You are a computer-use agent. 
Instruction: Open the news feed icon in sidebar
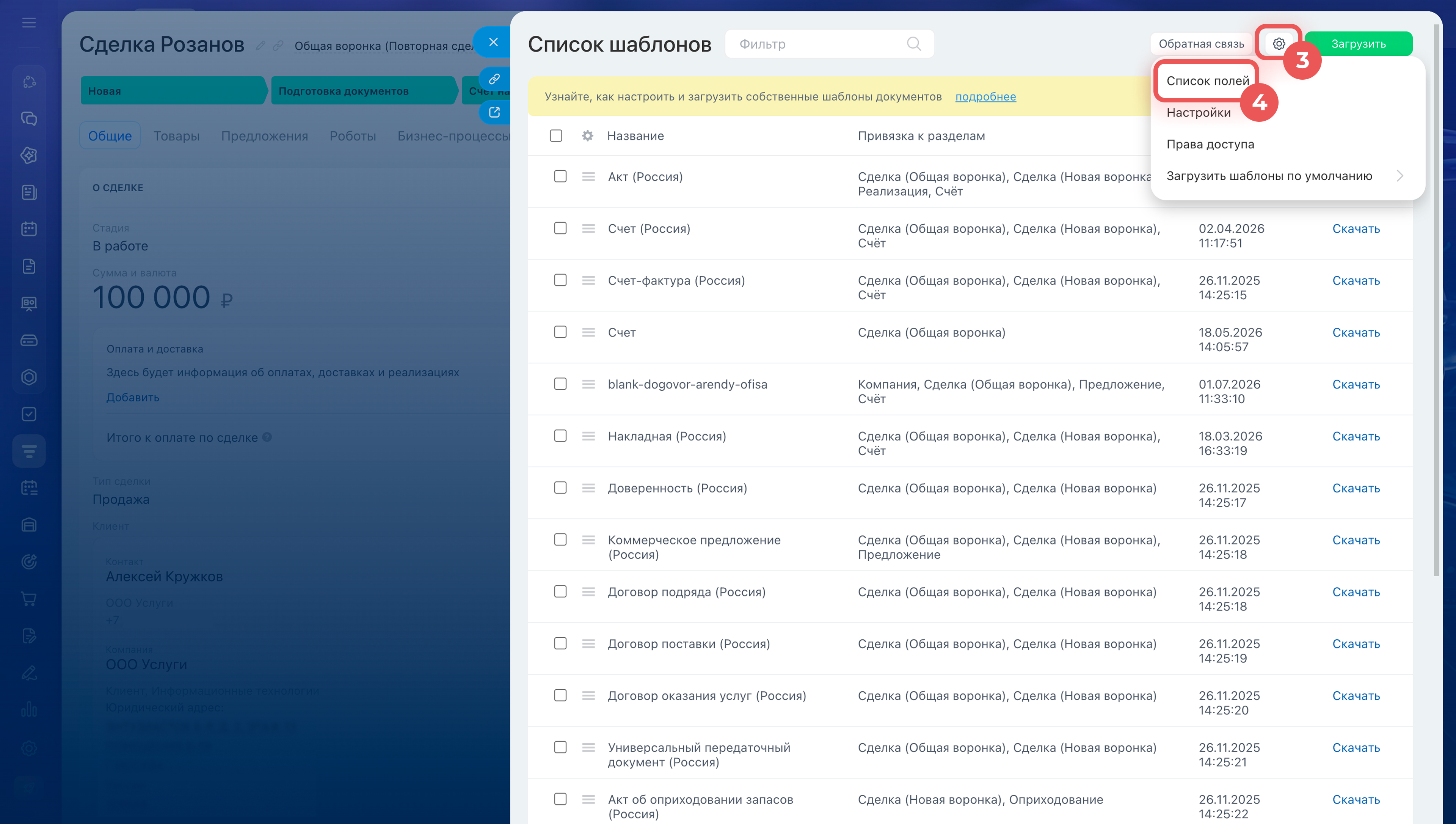point(29,192)
